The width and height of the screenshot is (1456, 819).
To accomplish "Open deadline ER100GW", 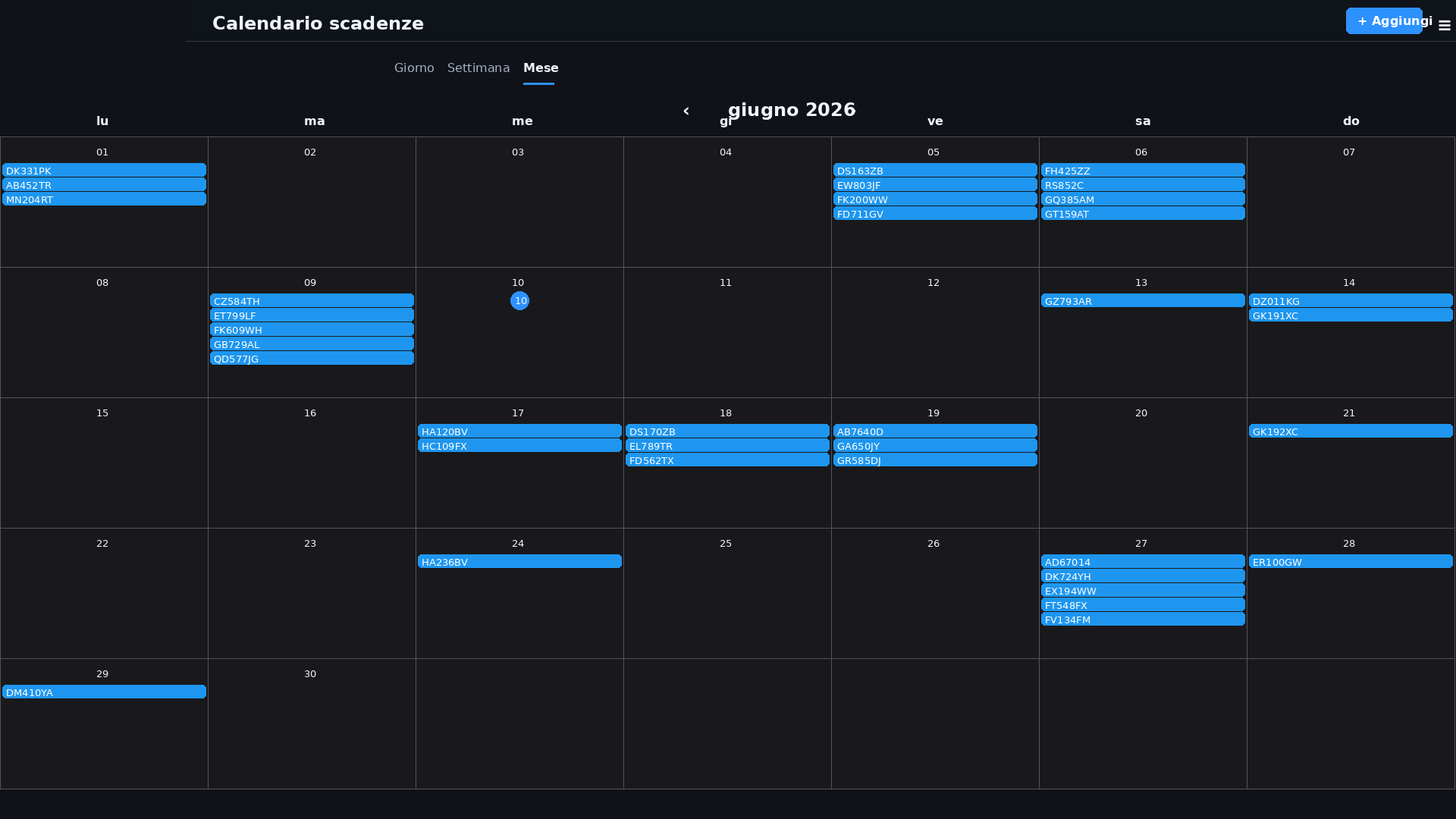I will pyautogui.click(x=1351, y=562).
